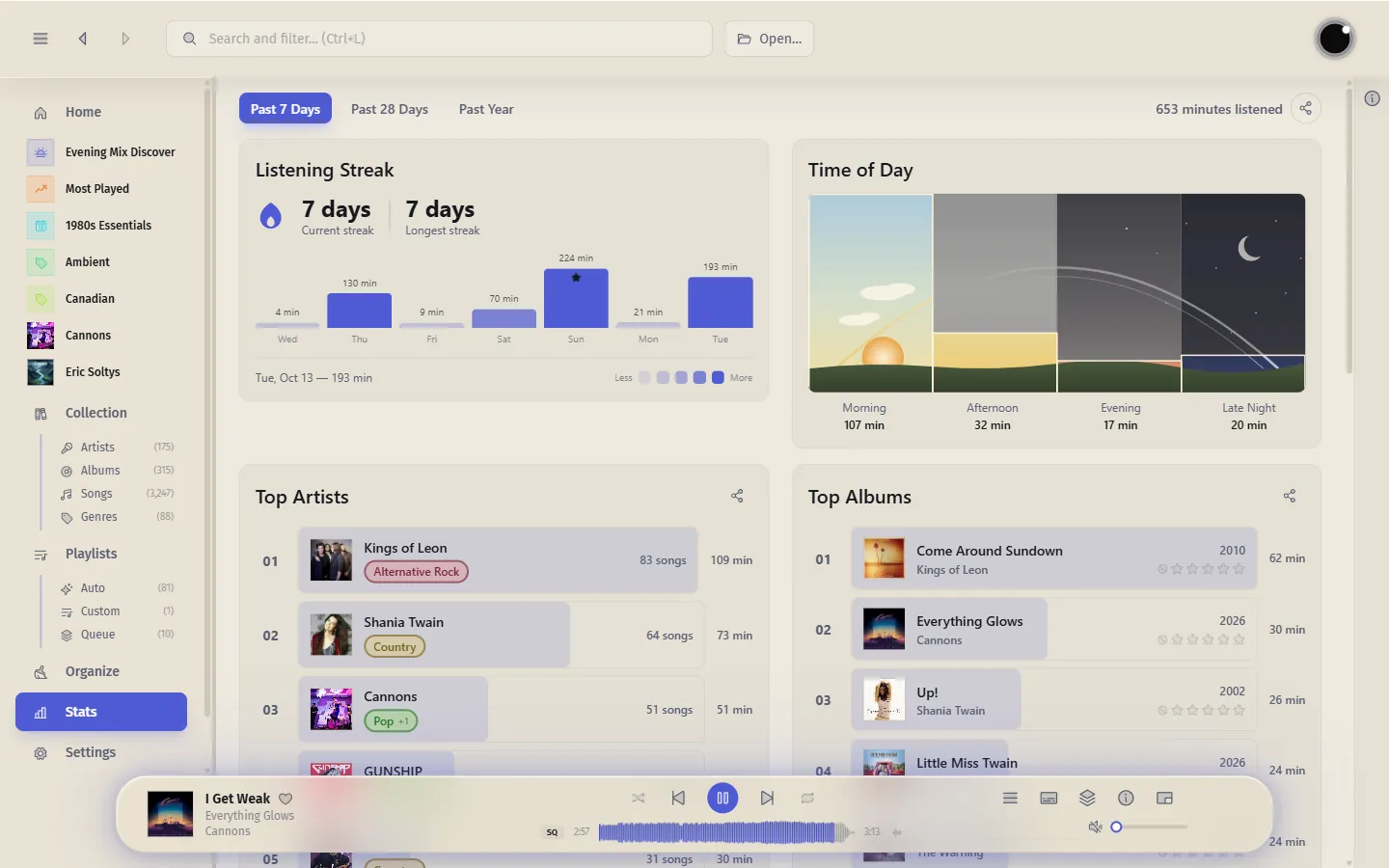The height and width of the screenshot is (868, 1389).
Task: Open Shania Twain artist row
Action: (502, 635)
